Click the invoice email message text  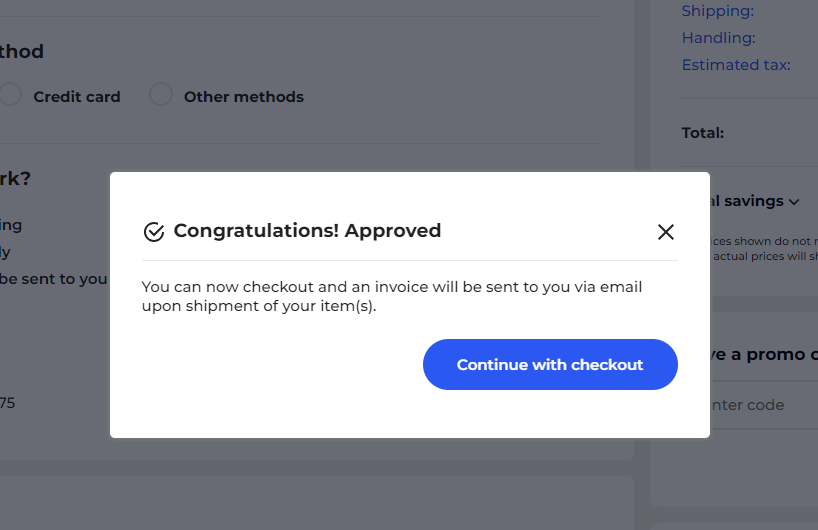point(392,296)
